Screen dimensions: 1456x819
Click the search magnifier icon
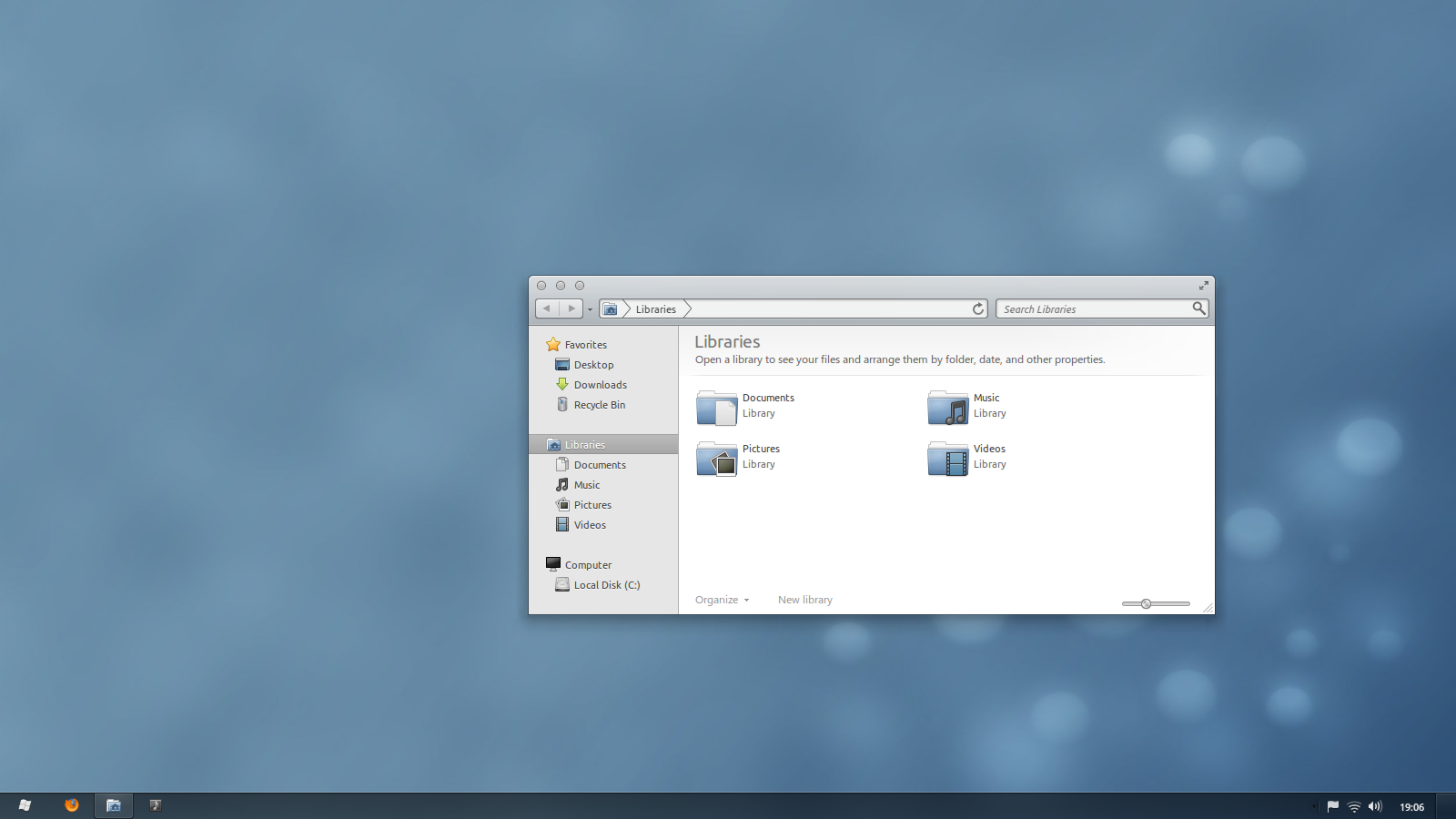1199,308
